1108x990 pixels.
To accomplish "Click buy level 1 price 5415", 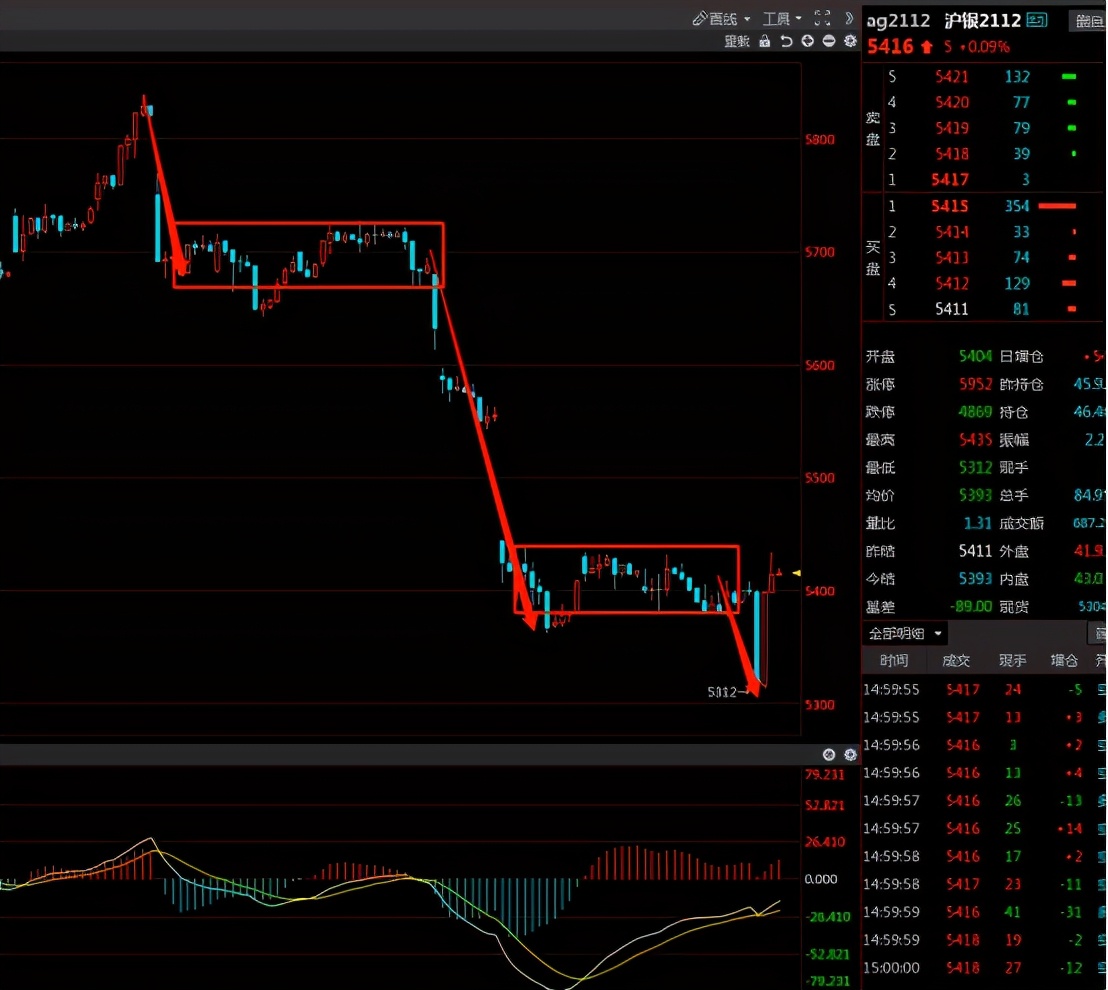I will (x=950, y=206).
